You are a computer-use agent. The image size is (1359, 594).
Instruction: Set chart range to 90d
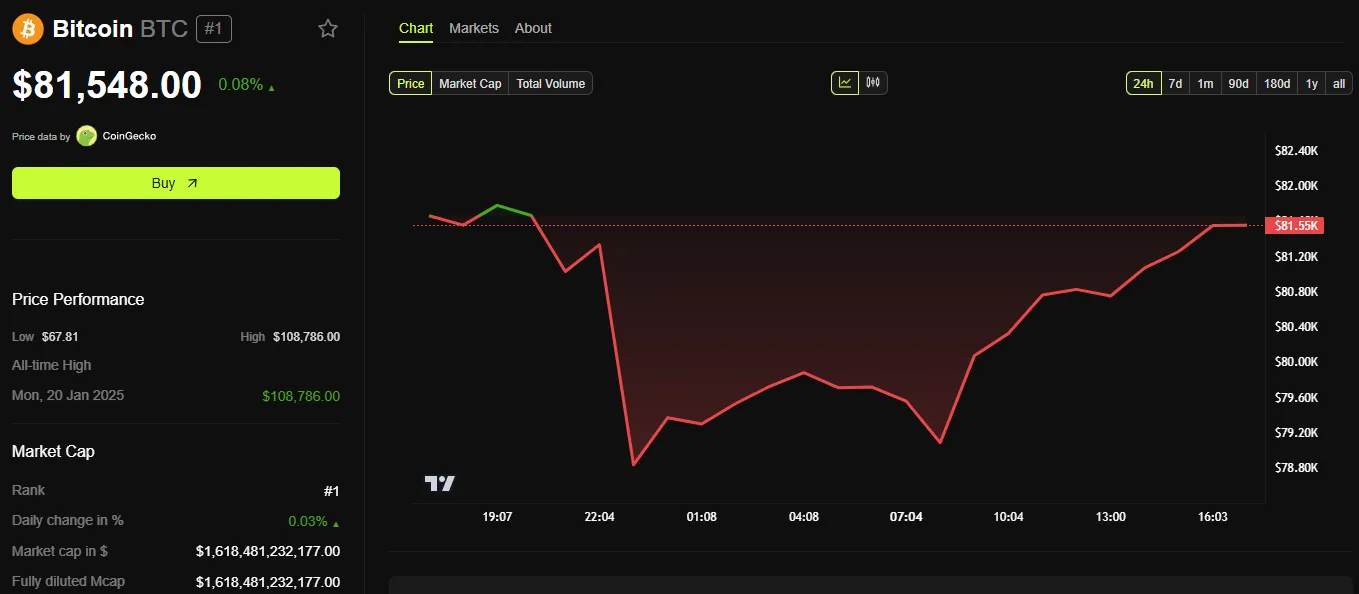[x=1238, y=83]
